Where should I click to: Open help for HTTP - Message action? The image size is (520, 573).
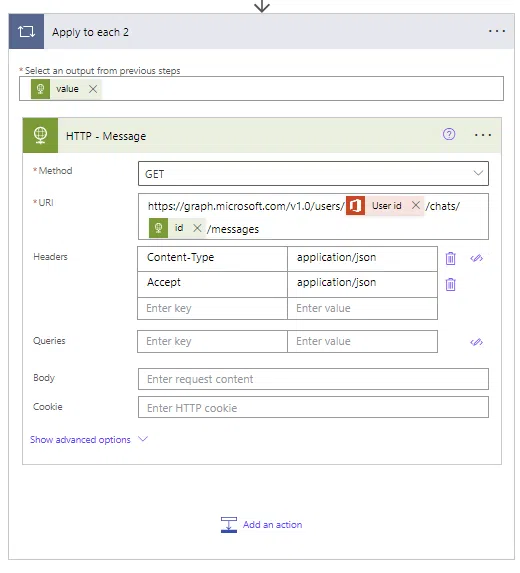[x=449, y=134]
